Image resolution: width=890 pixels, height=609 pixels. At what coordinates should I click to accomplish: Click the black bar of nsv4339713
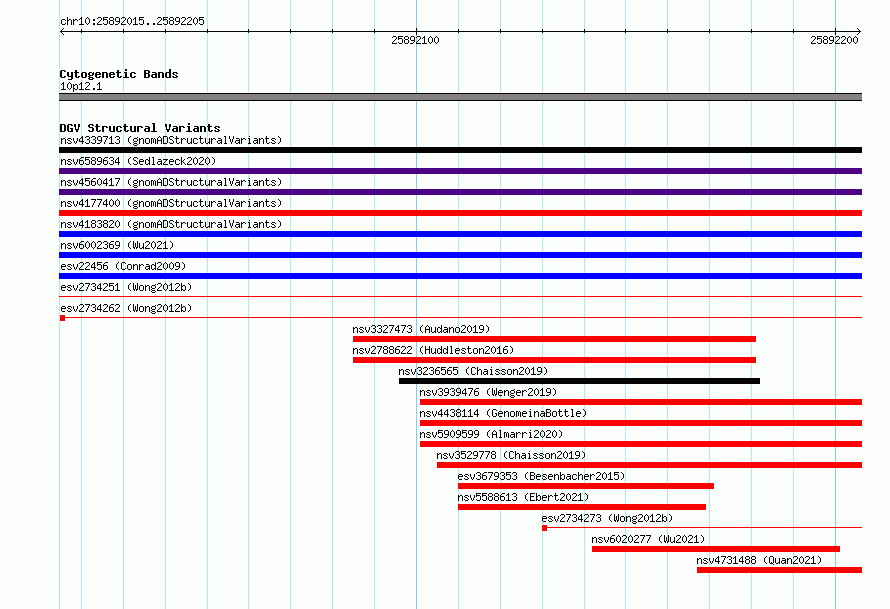point(460,150)
